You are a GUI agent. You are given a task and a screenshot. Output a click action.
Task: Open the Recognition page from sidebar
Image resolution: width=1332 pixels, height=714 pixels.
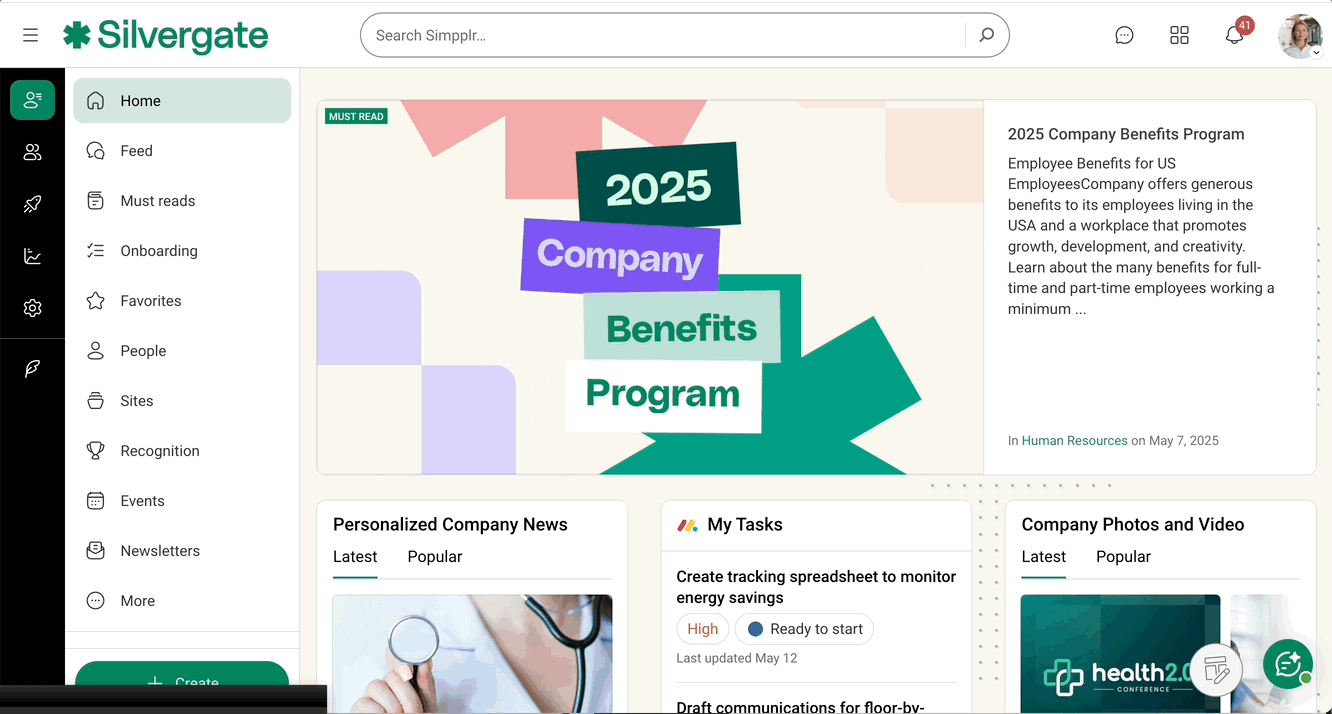tap(160, 451)
